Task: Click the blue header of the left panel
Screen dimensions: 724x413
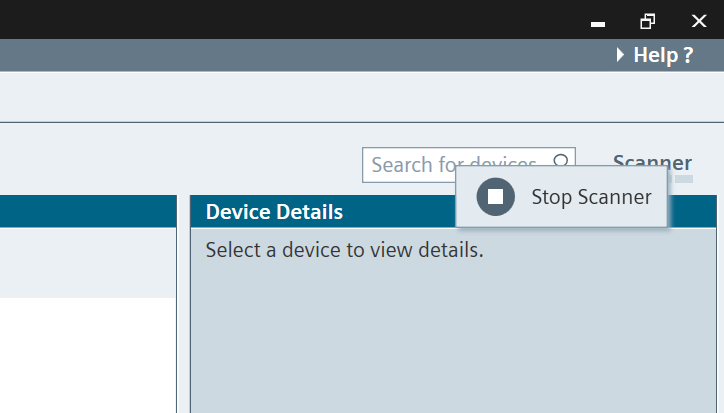Action: click(x=88, y=211)
